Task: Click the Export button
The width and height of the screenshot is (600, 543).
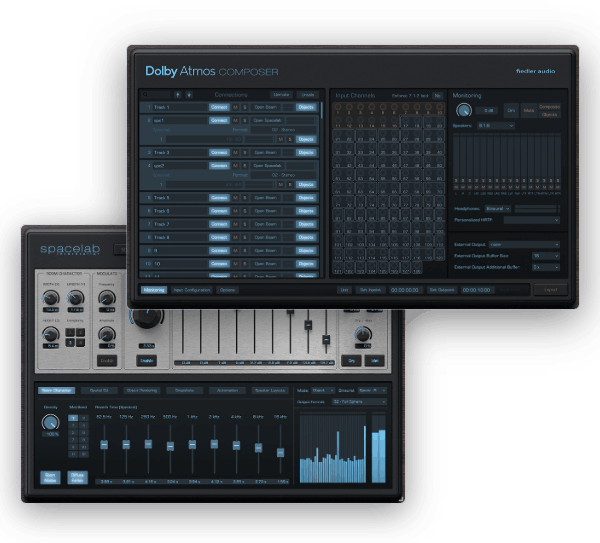Action: tap(550, 290)
